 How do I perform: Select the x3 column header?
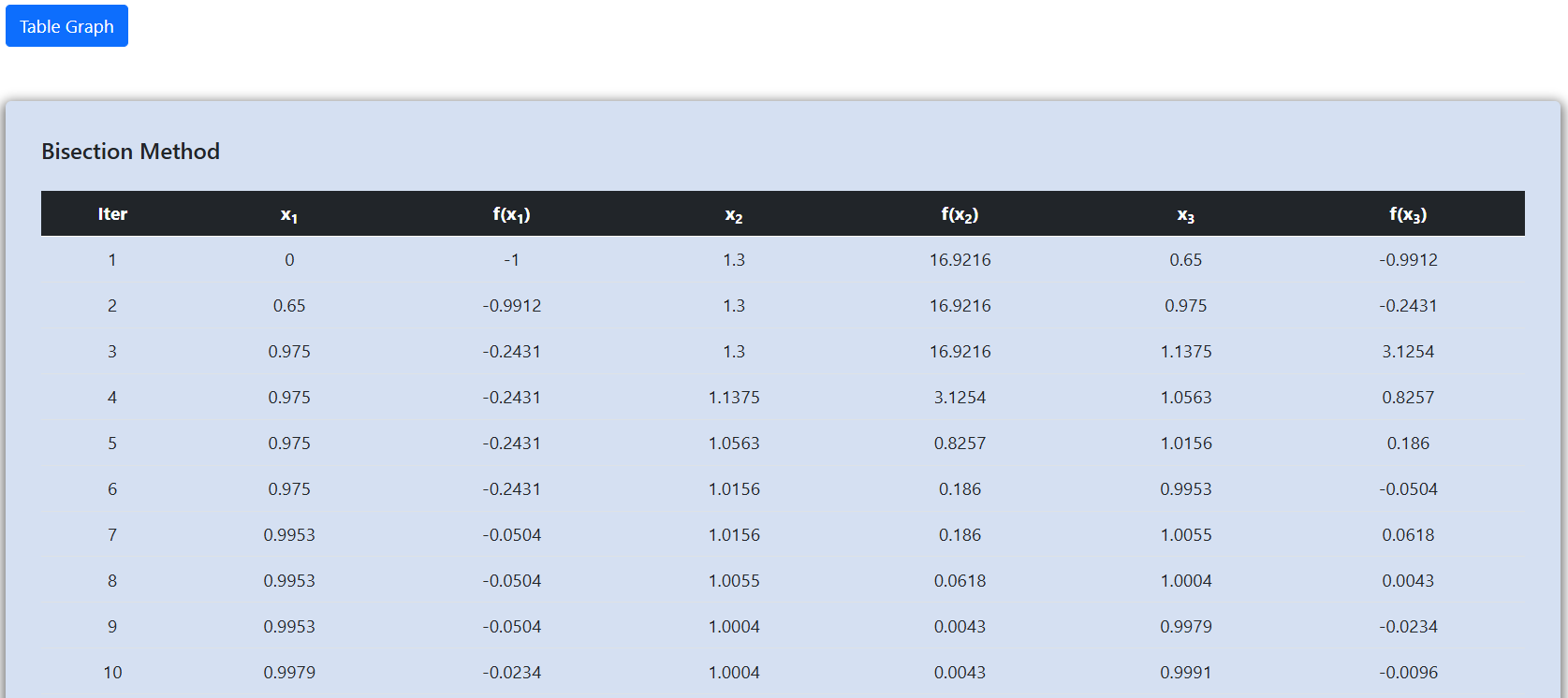pos(1185,215)
